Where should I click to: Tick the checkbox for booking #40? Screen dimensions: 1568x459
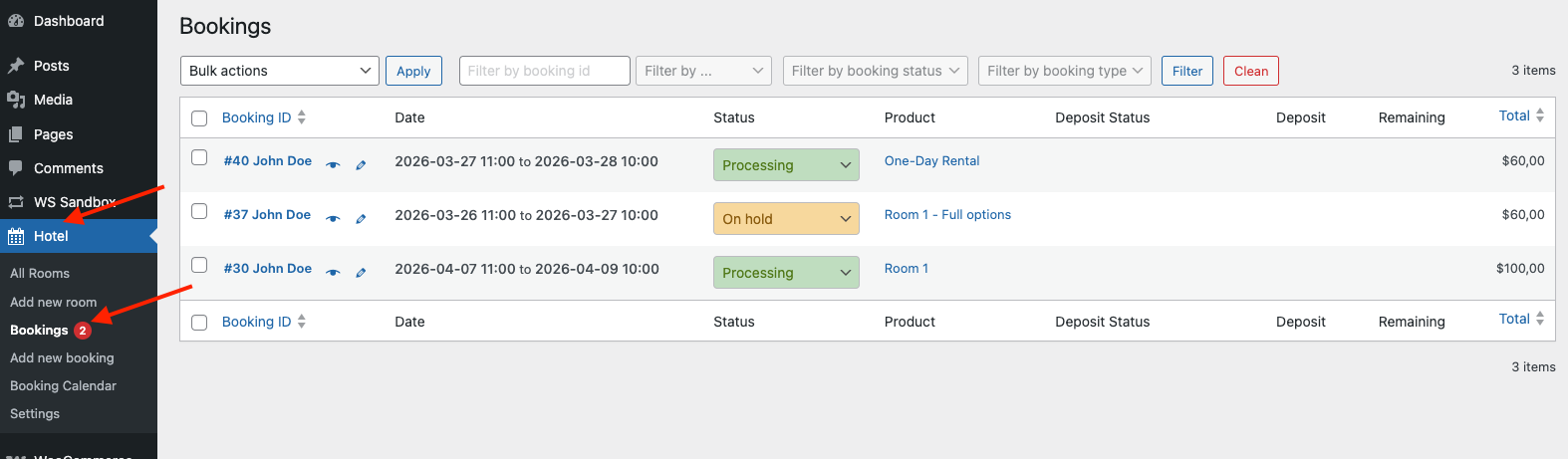coord(199,157)
